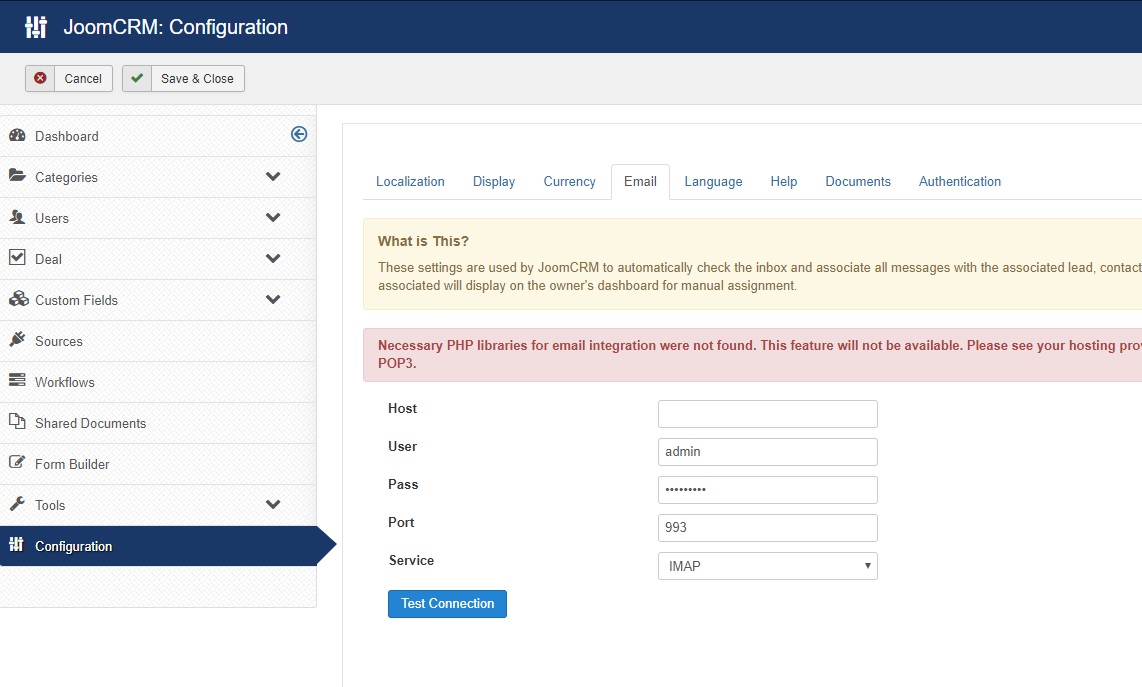Viewport: 1142px width, 687px height.
Task: Click the Shared Documents files icon
Action: pyautogui.click(x=17, y=420)
